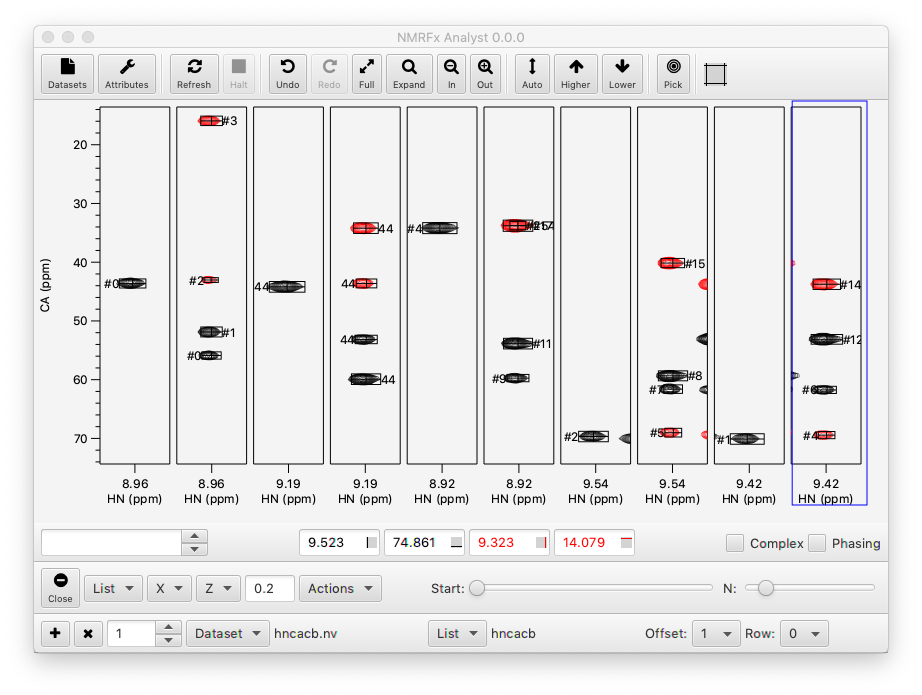Click the strip number field showing 1
The height and width of the screenshot is (695, 922).
[131, 633]
